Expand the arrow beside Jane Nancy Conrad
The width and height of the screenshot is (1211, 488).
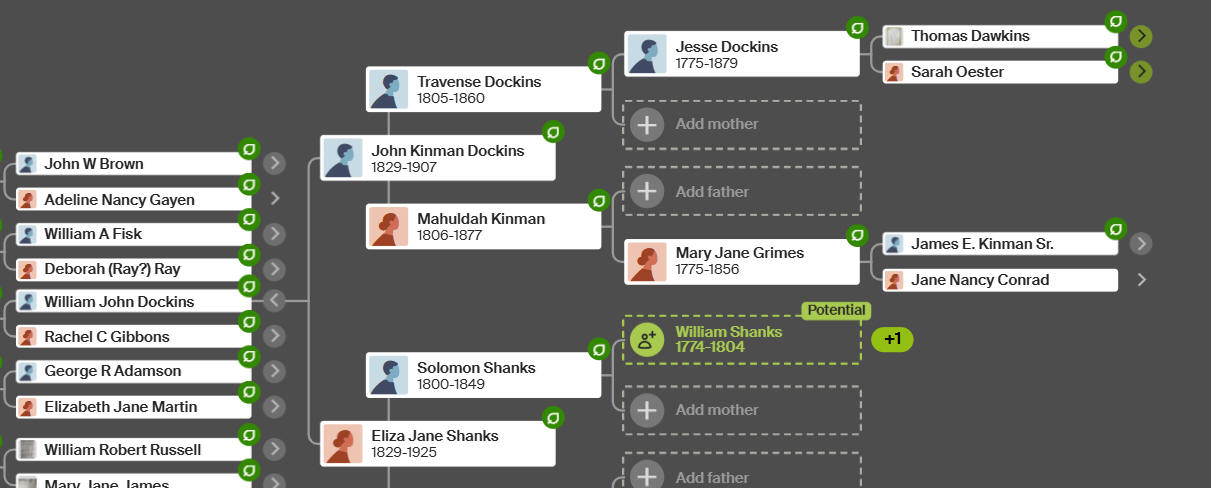point(1141,280)
